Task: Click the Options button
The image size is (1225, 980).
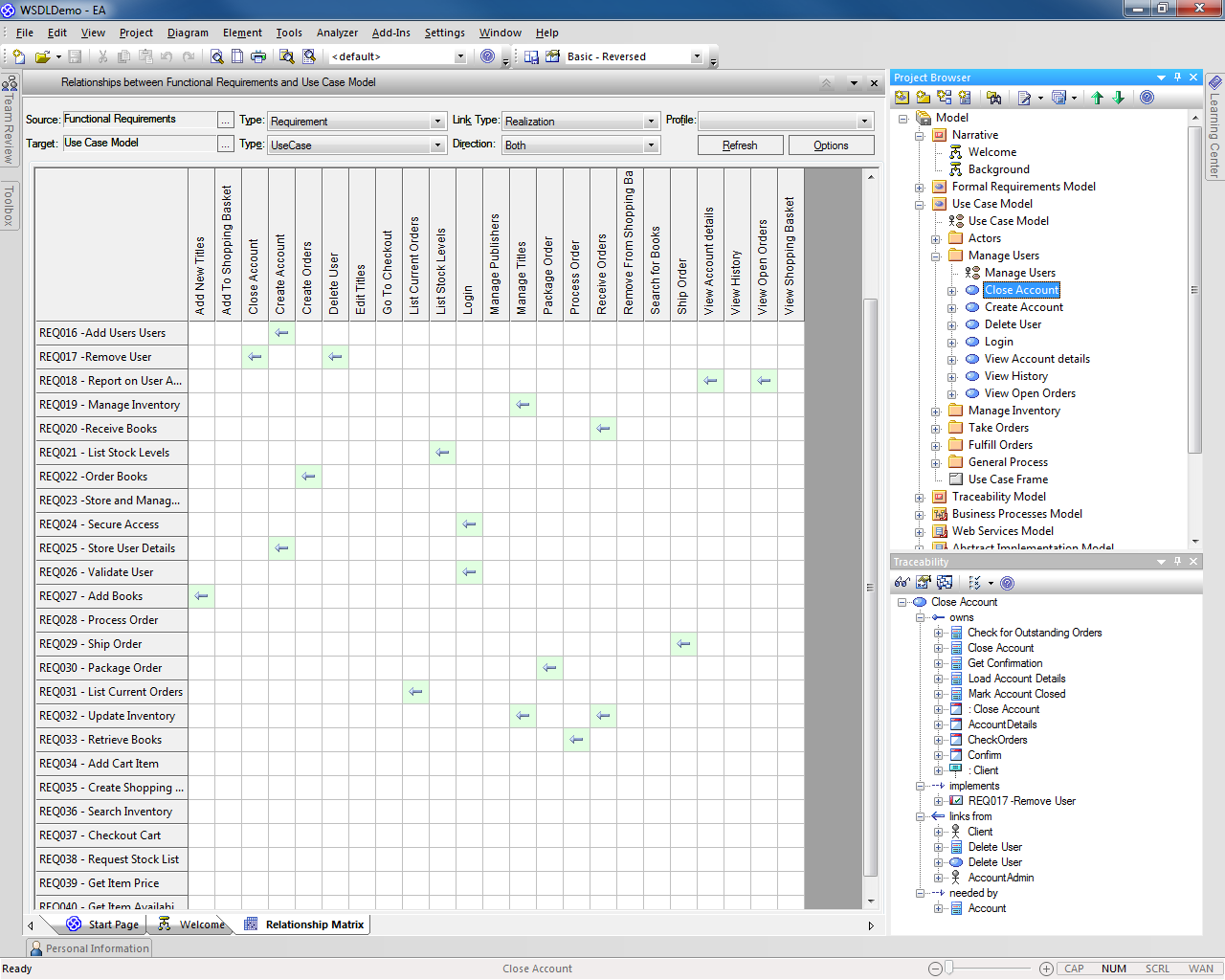Action: click(x=831, y=145)
